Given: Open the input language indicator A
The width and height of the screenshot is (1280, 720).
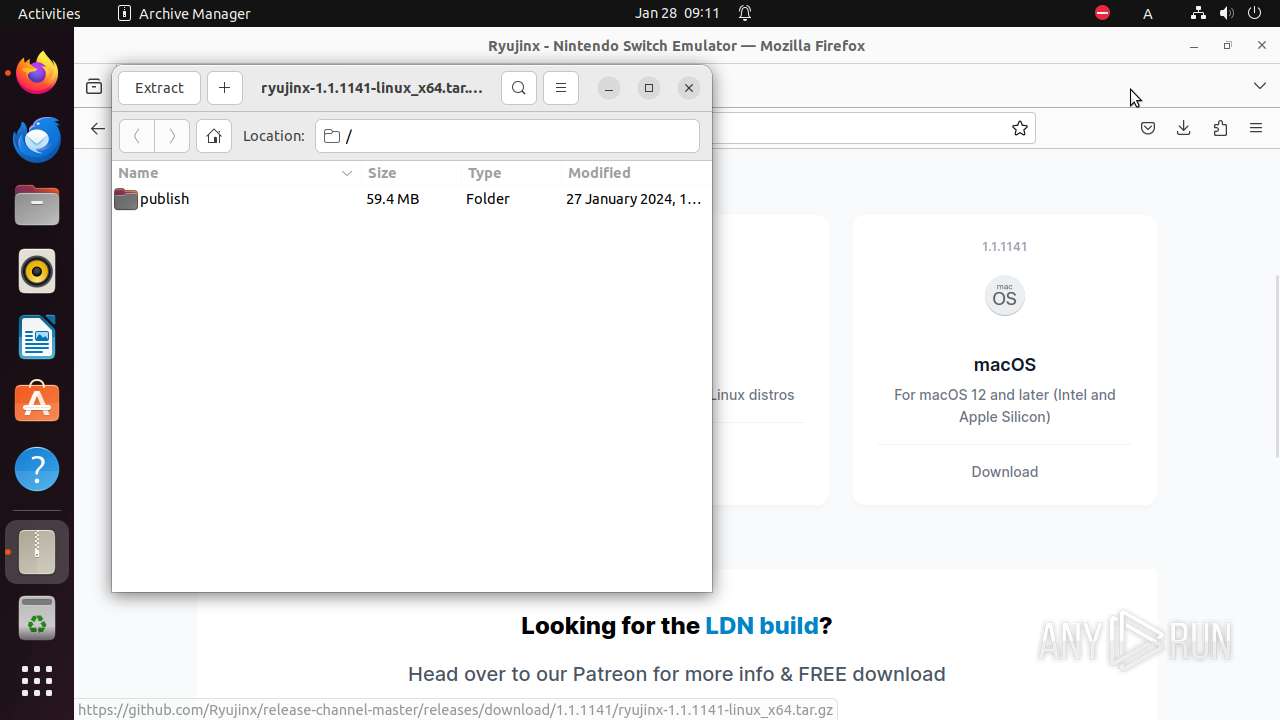Looking at the screenshot, I should pos(1148,13).
